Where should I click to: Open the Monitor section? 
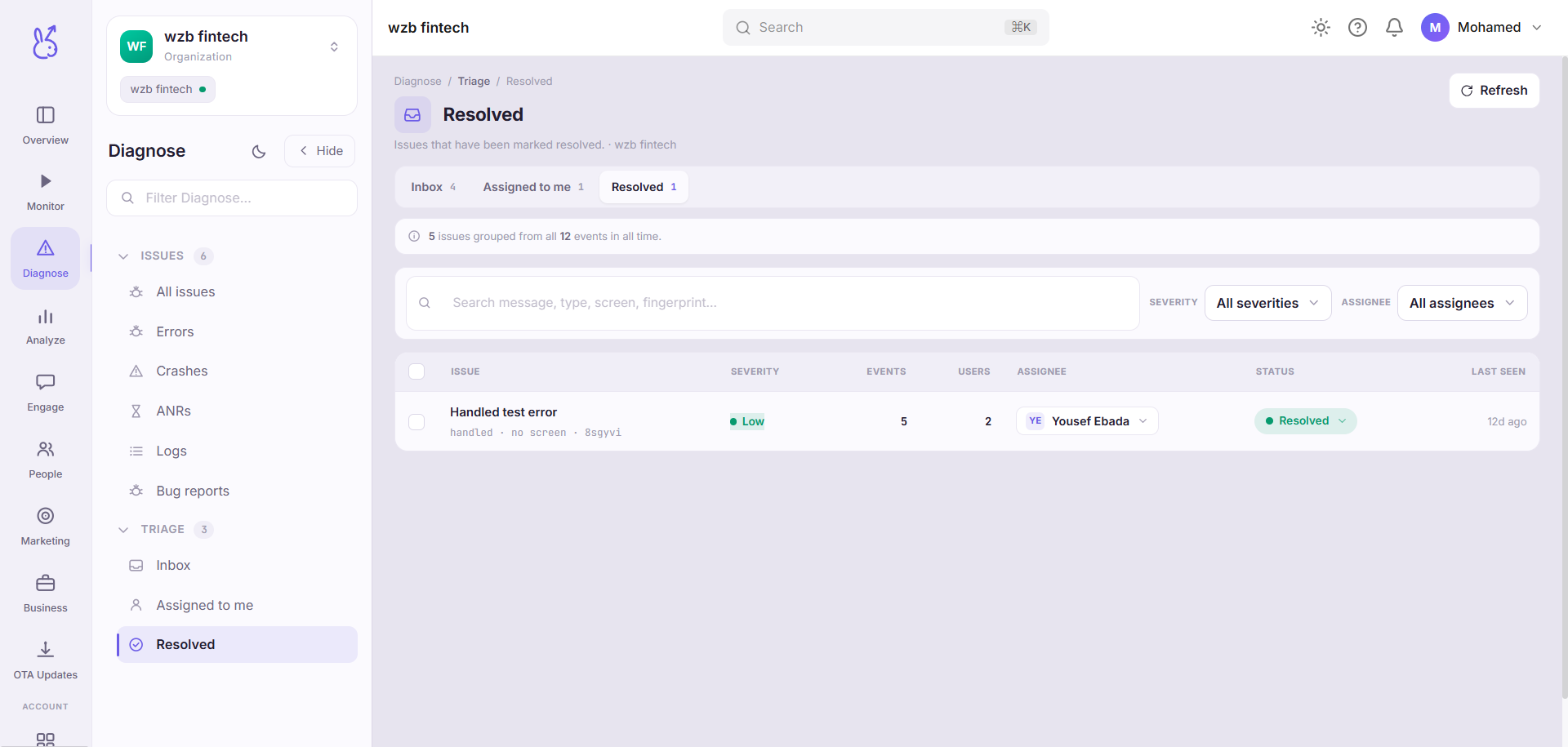46,192
